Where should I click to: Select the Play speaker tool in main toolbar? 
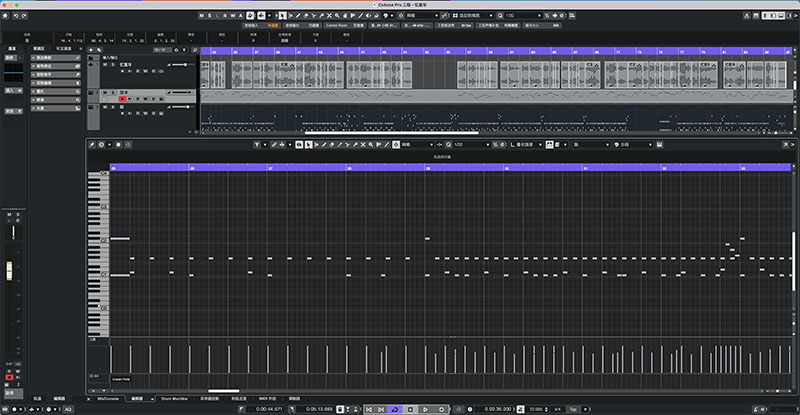coord(368,15)
